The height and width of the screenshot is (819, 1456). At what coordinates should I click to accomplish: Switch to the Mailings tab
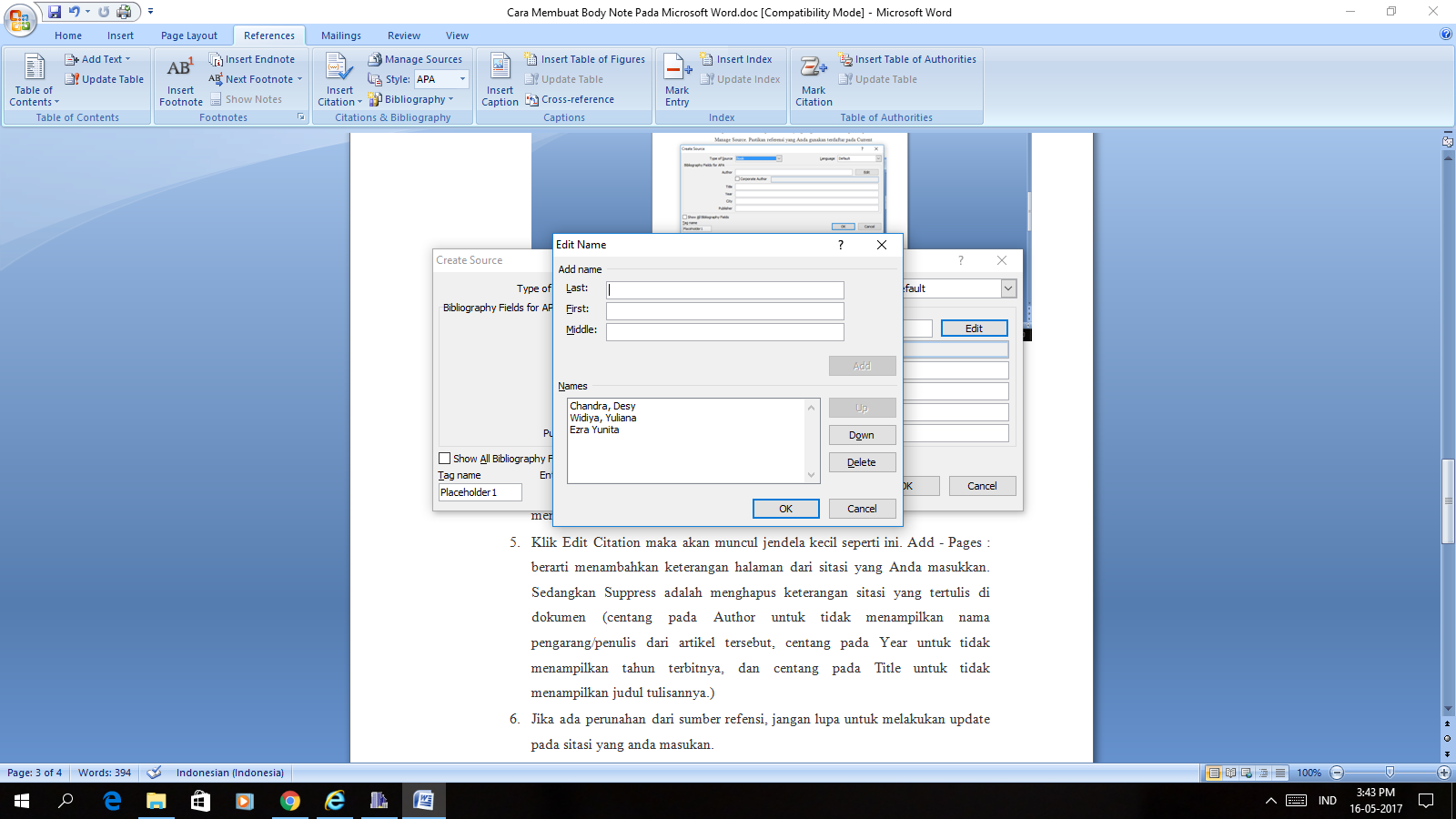point(340,35)
